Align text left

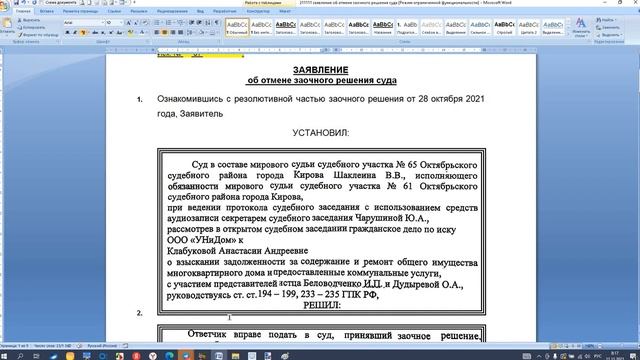click(x=157, y=32)
